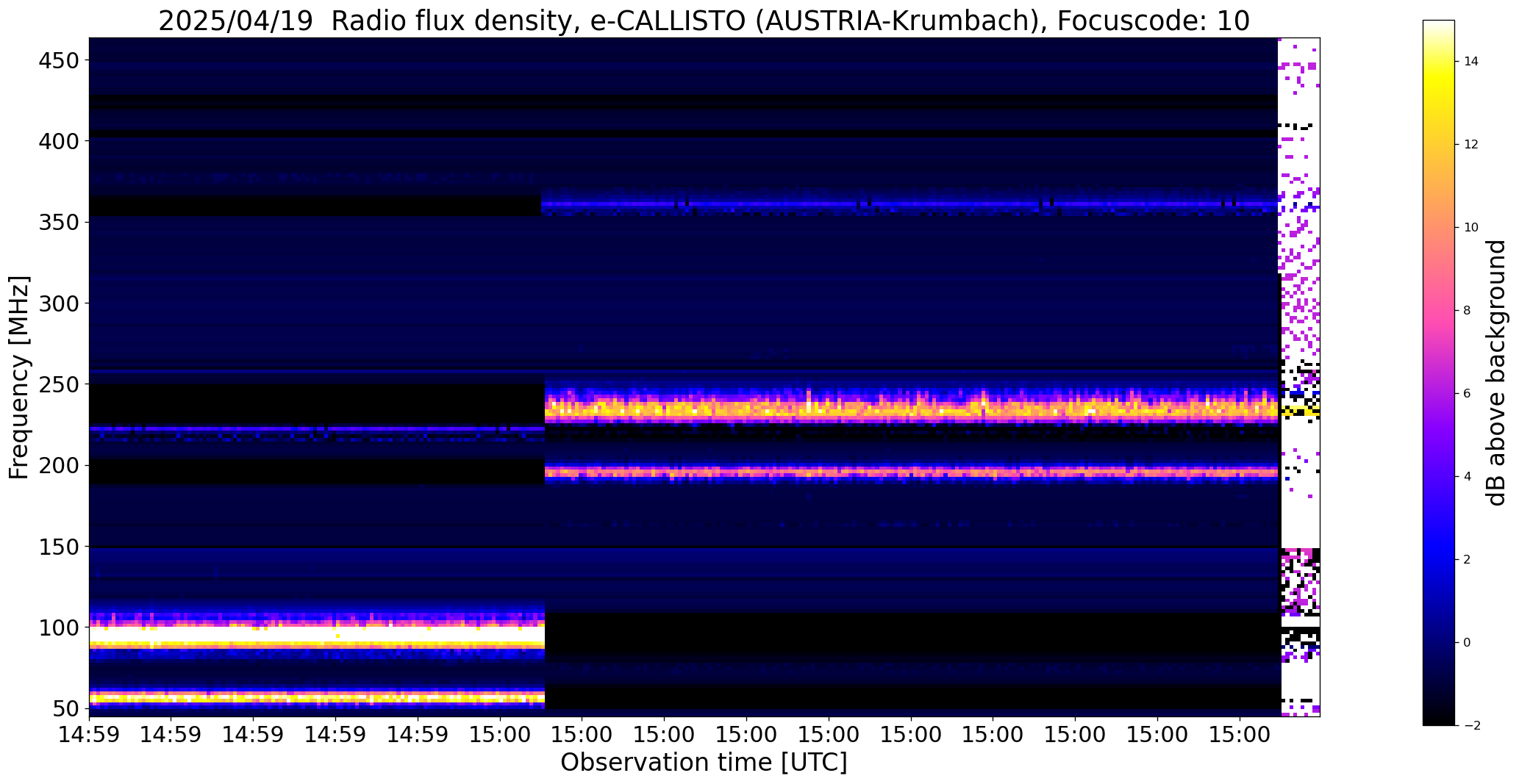
Task: Click the colorbar tick label 4
Action: [1467, 477]
